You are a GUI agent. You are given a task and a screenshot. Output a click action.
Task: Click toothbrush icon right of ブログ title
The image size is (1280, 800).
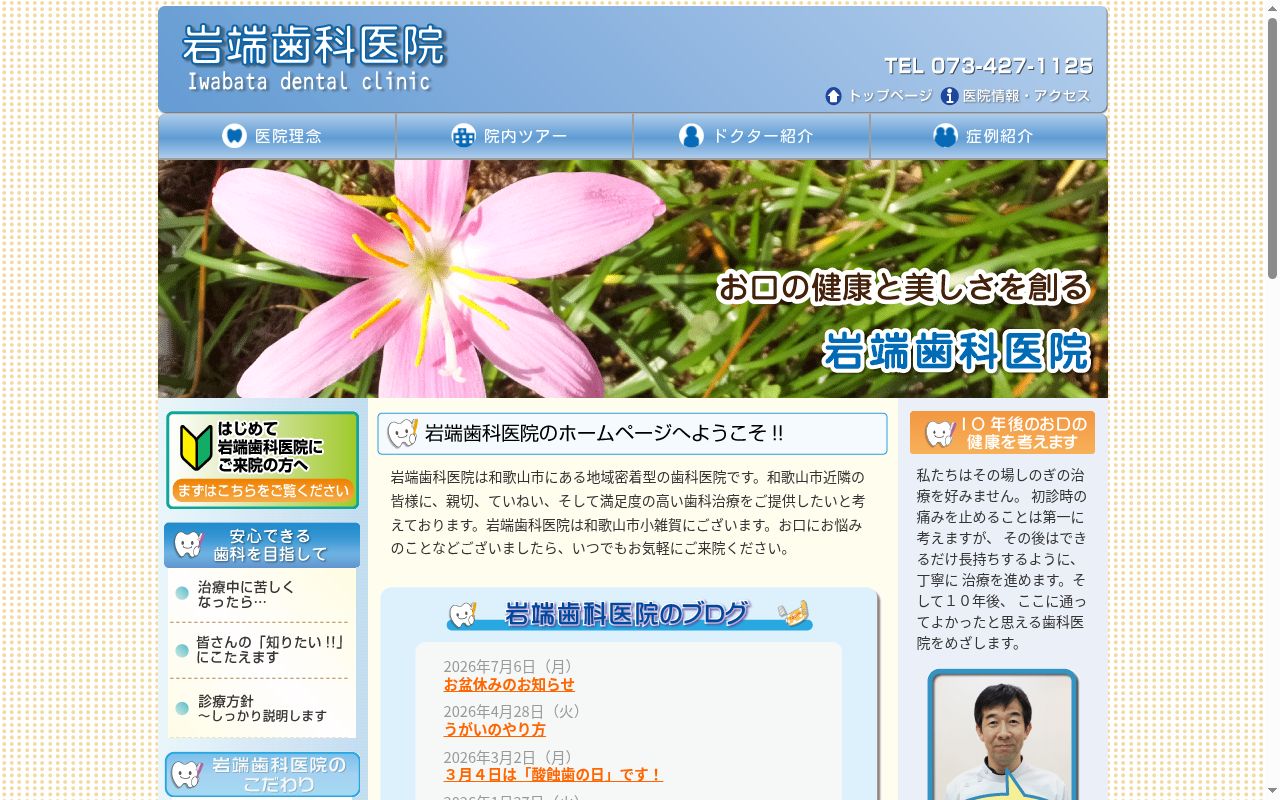coord(795,613)
